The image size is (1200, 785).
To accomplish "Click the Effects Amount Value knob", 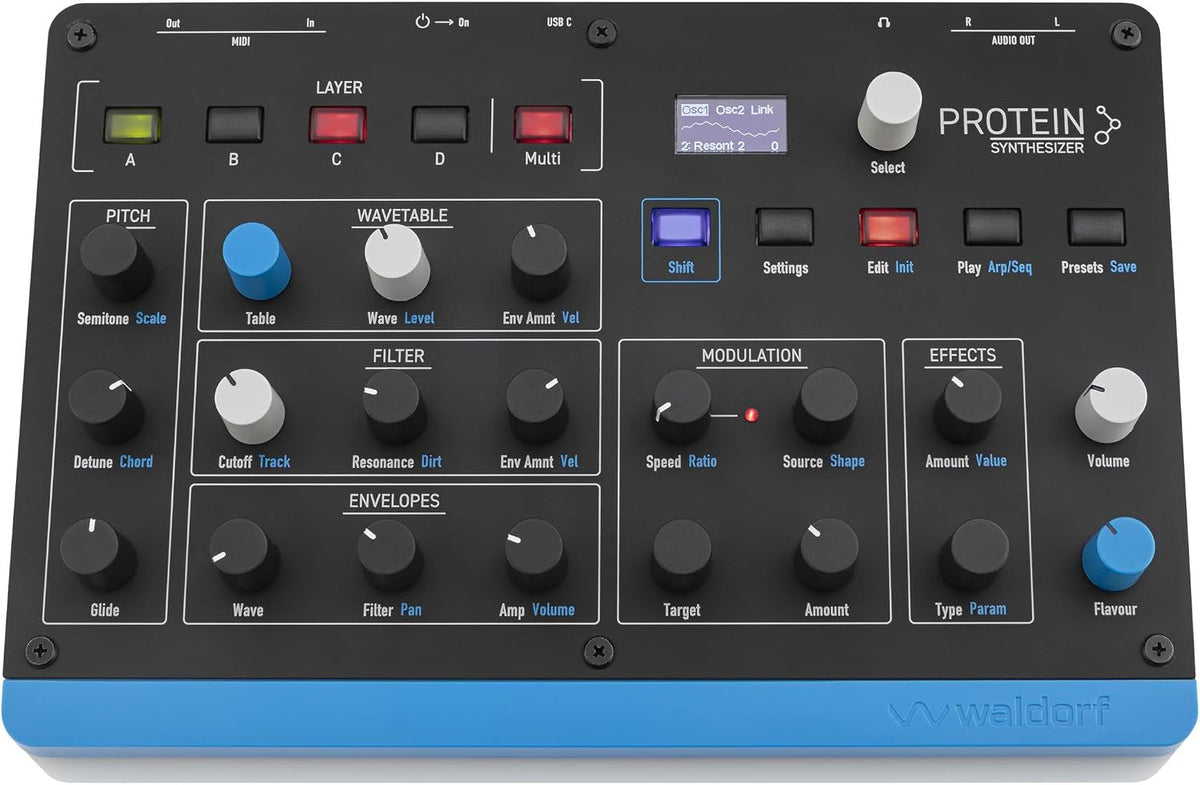I will tap(968, 407).
